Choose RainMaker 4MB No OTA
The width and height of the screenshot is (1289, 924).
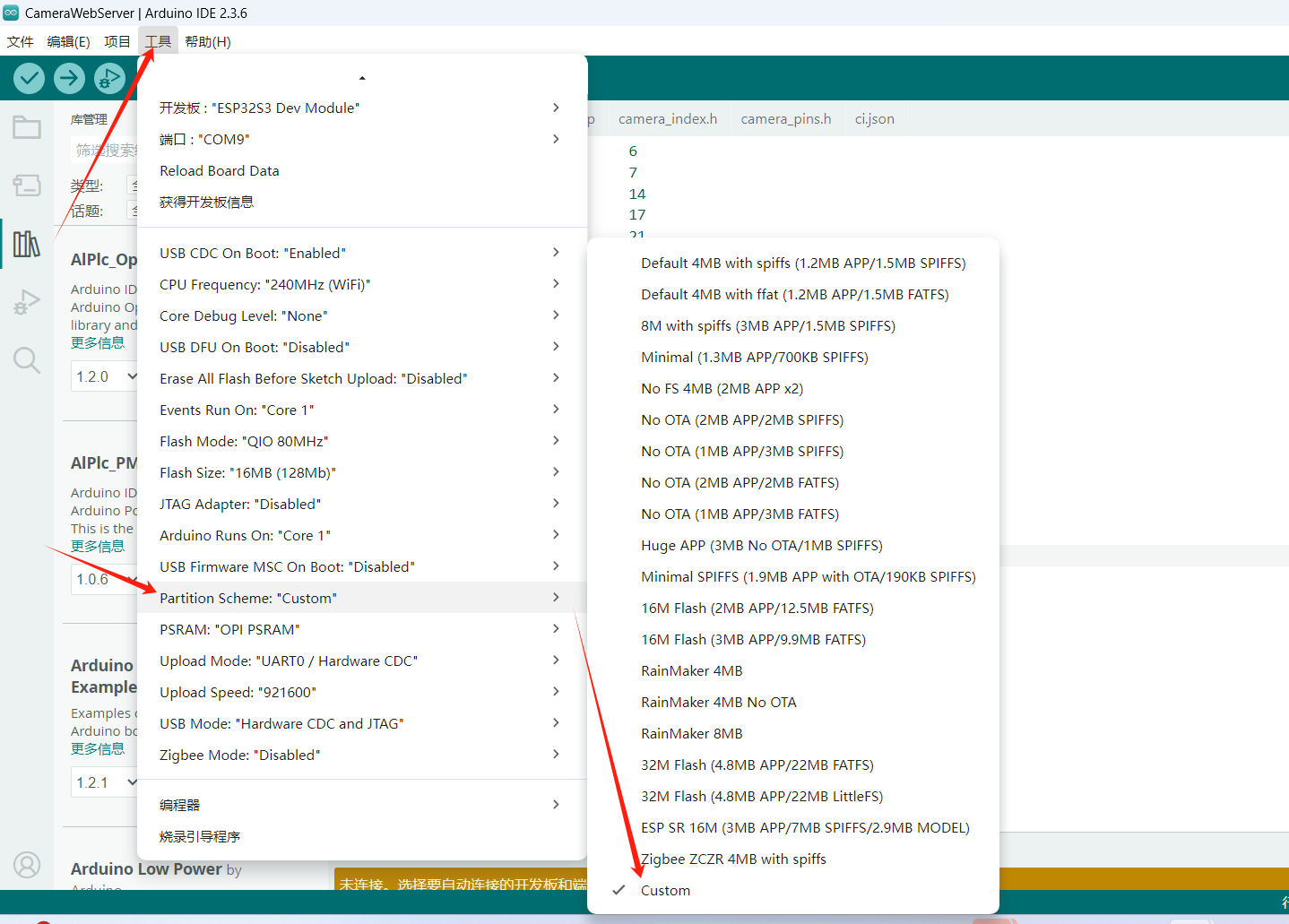point(793,702)
